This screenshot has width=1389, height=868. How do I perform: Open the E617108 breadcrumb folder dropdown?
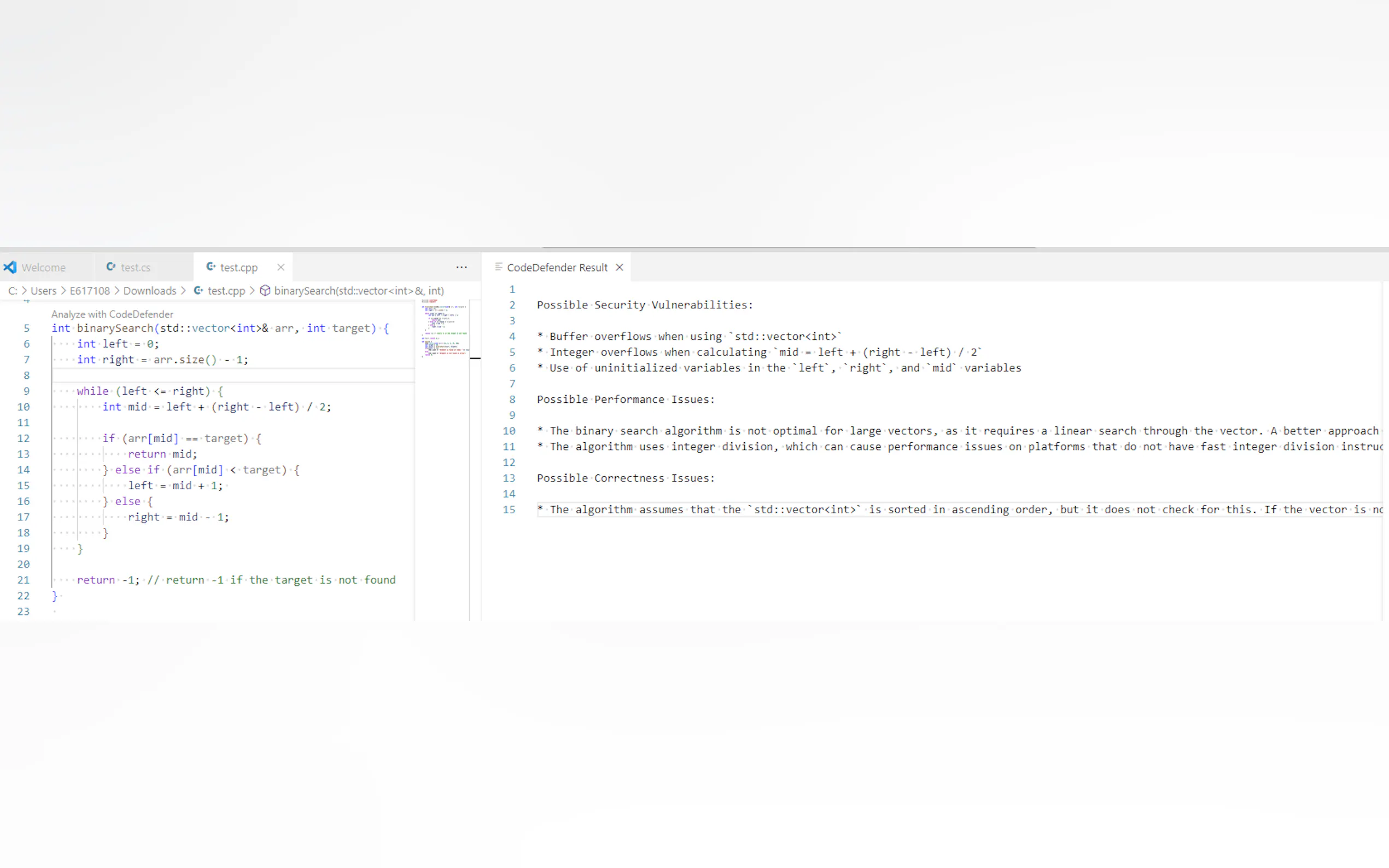point(90,290)
